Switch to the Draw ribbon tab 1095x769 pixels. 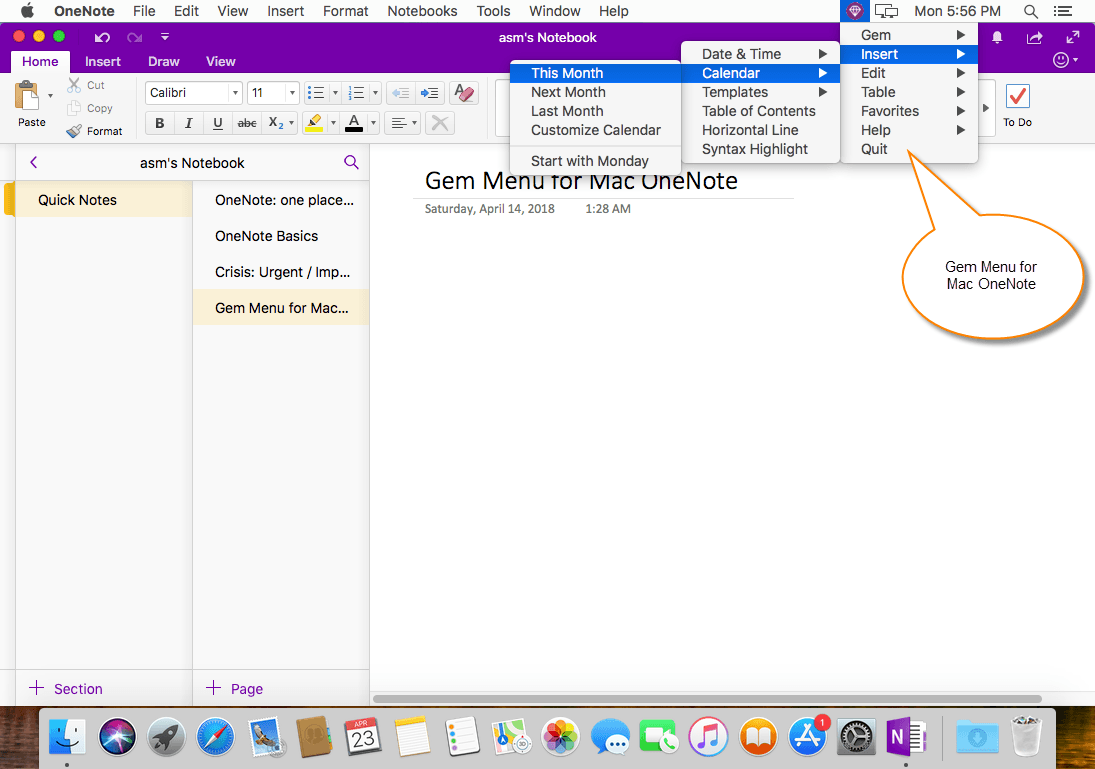click(163, 61)
